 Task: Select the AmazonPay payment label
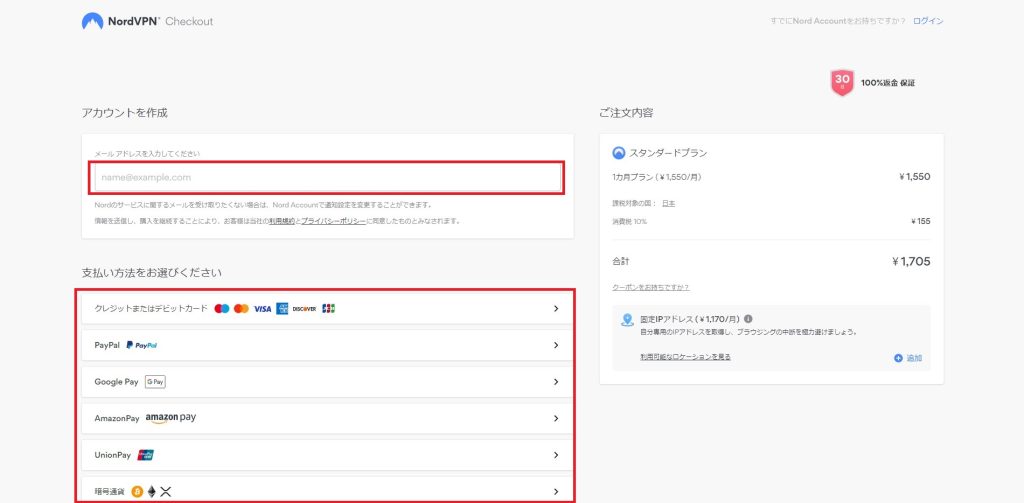pos(117,418)
